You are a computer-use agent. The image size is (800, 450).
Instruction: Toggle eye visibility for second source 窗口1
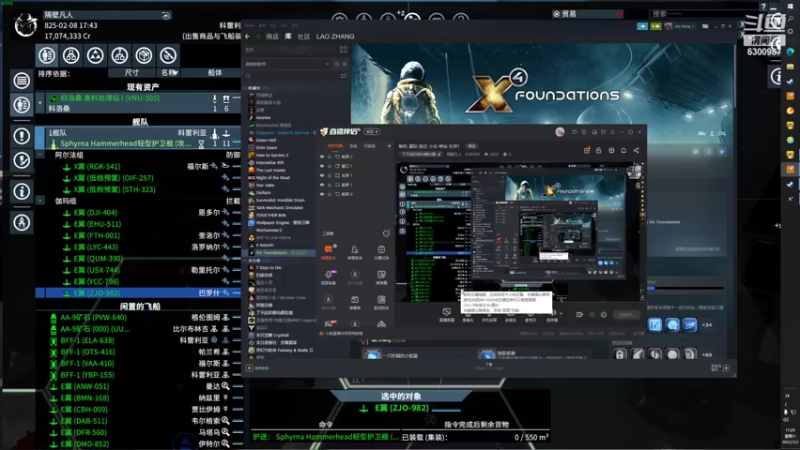coord(322,166)
